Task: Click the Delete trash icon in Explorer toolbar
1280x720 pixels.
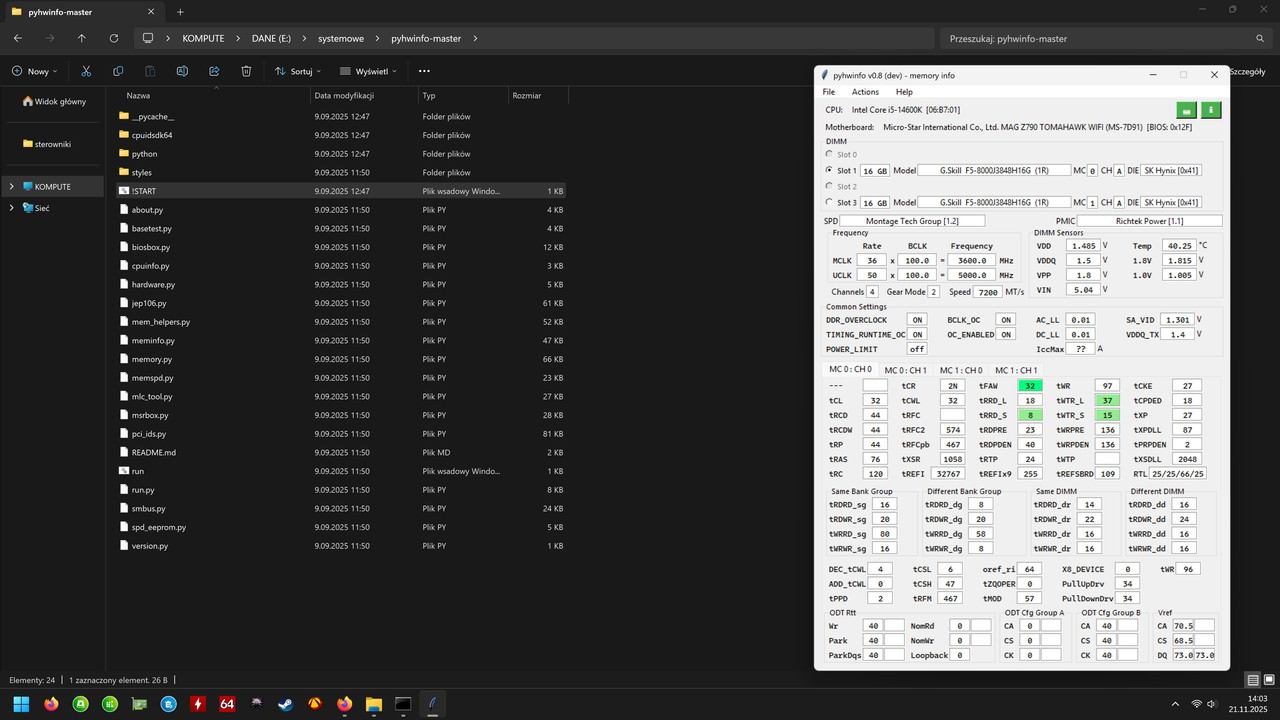Action: (x=246, y=71)
